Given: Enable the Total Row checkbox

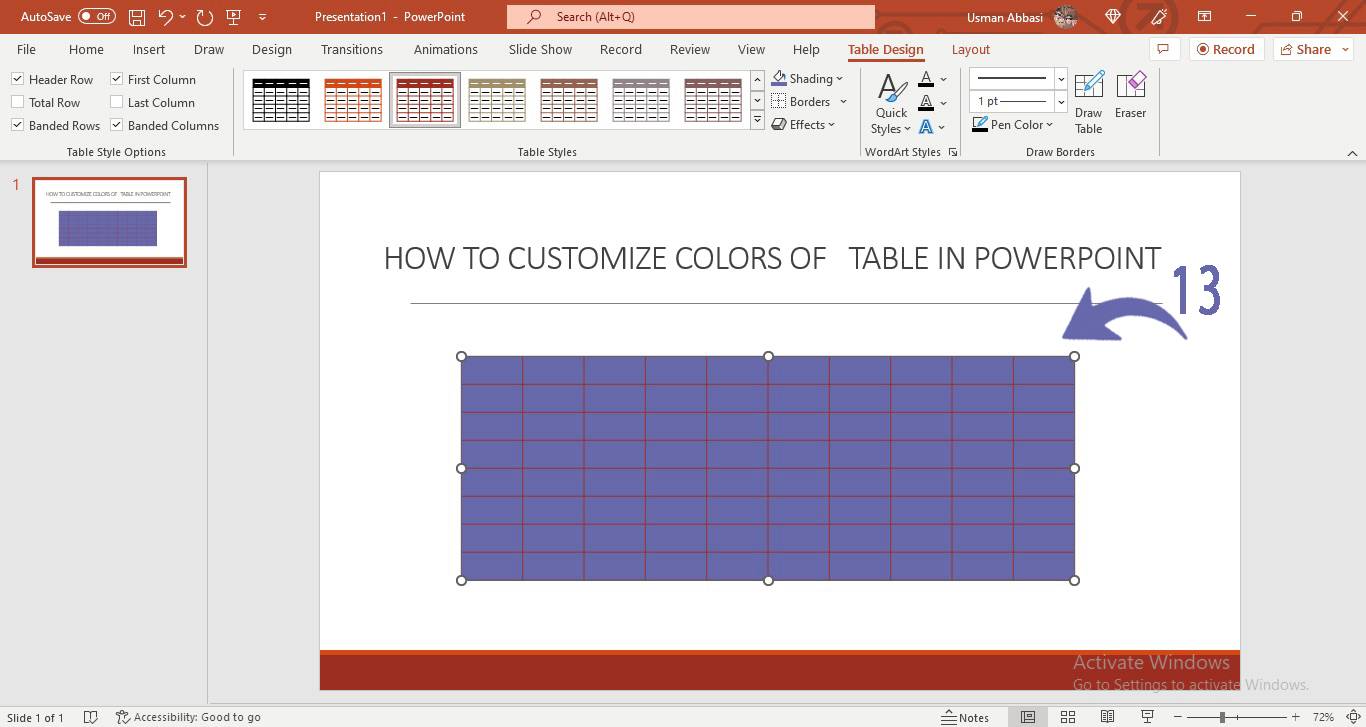Looking at the screenshot, I should coord(17,102).
